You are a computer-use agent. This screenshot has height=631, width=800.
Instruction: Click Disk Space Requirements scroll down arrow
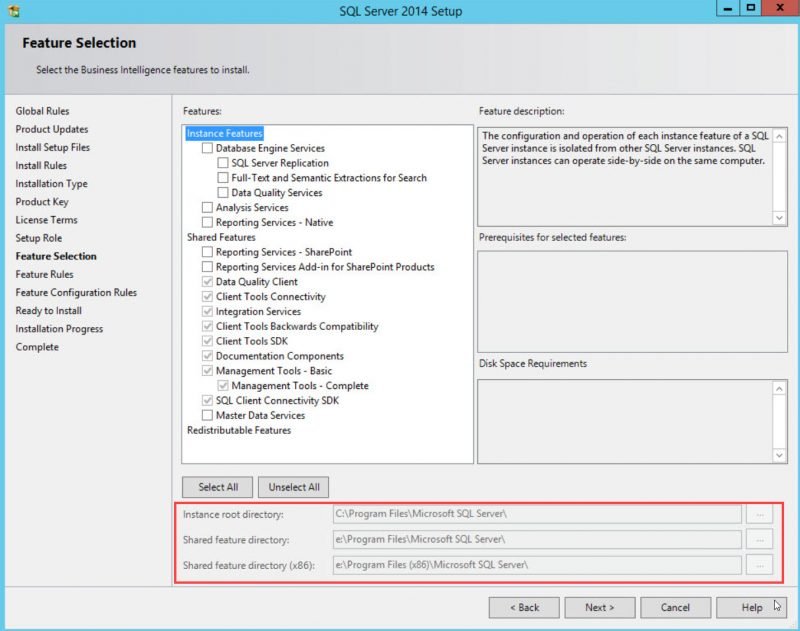coord(779,455)
